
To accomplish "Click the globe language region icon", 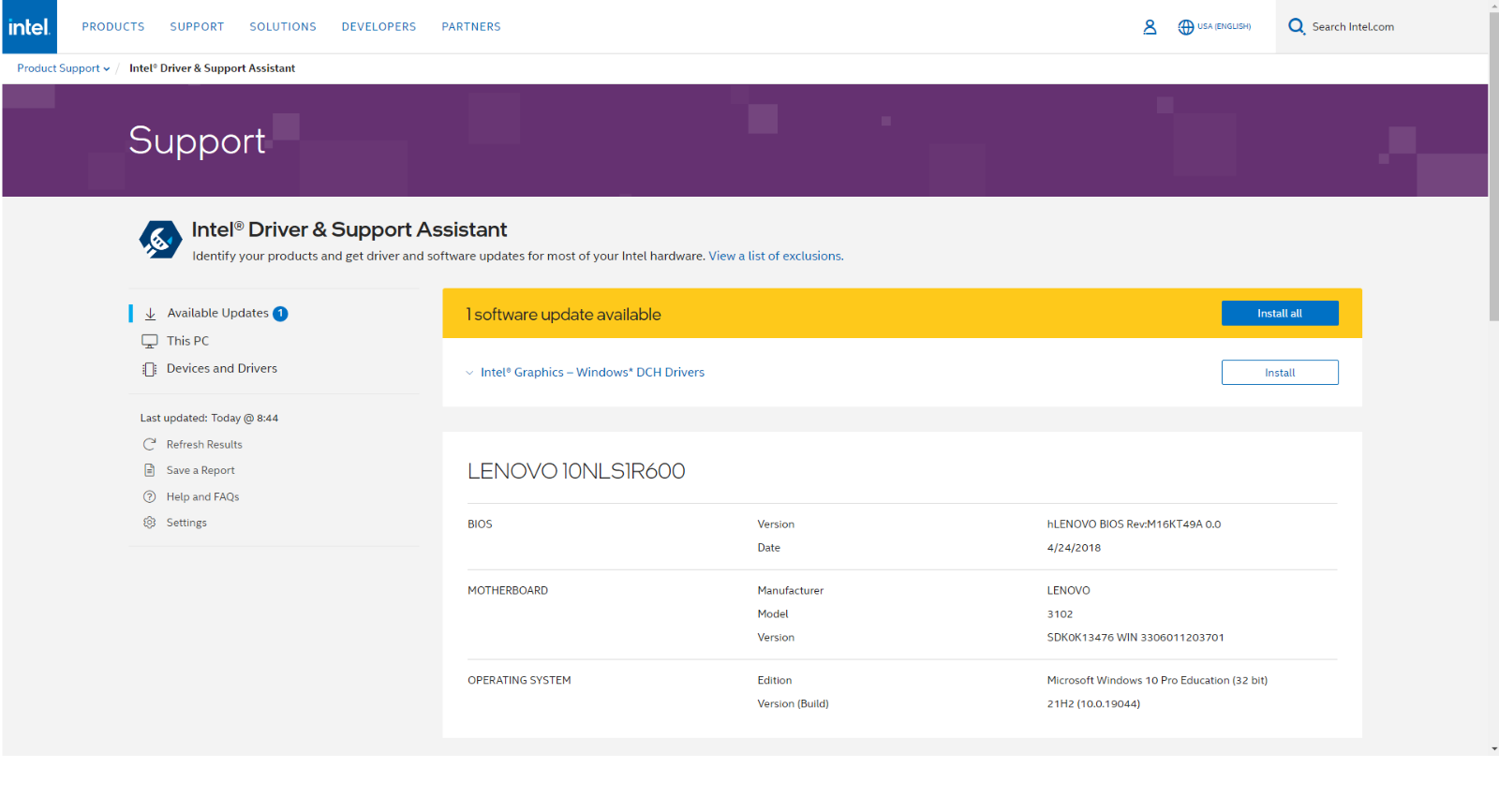I will pyautogui.click(x=1186, y=27).
